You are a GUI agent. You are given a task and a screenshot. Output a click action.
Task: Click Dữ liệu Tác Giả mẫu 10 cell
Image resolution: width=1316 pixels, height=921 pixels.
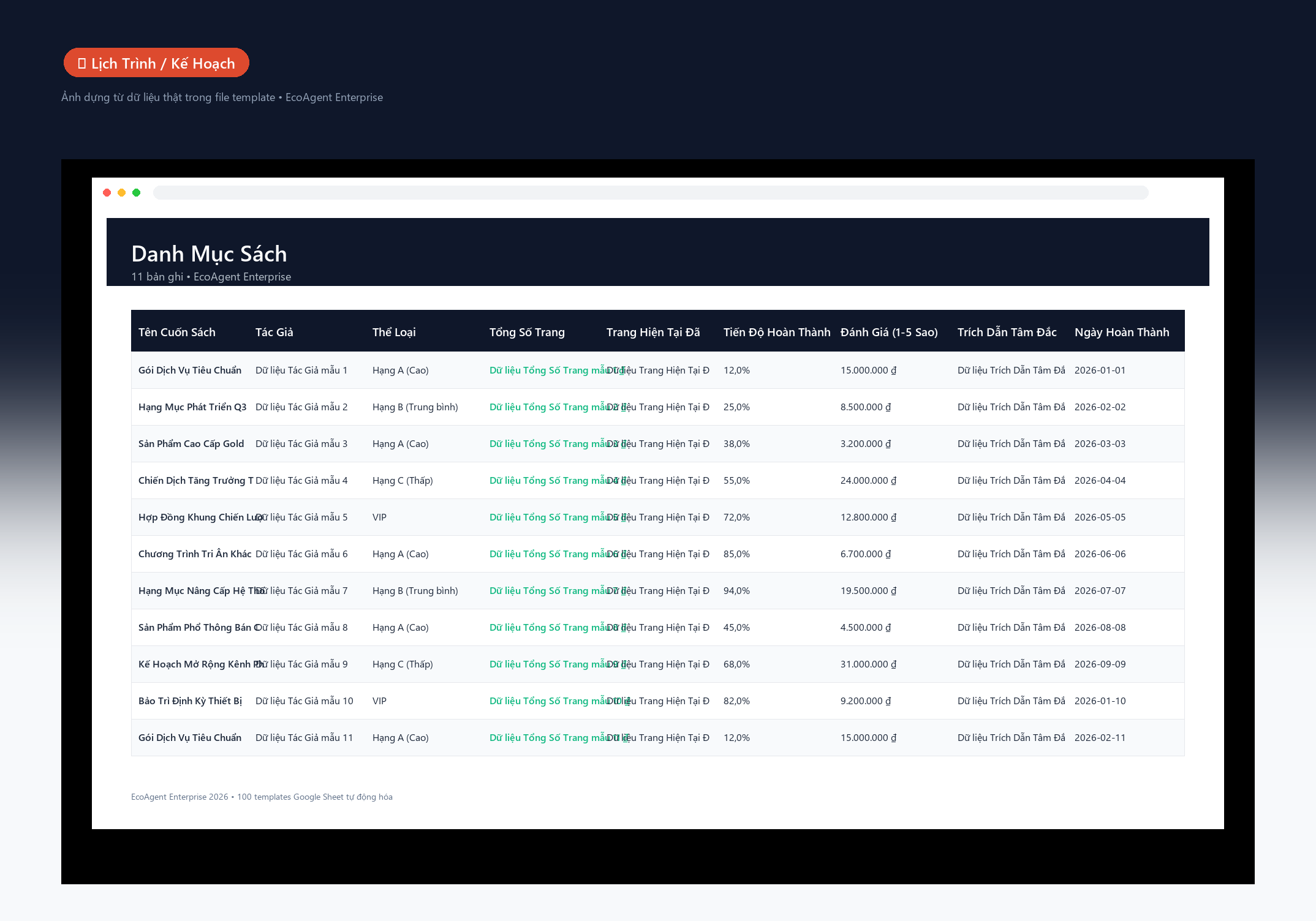pyautogui.click(x=304, y=701)
